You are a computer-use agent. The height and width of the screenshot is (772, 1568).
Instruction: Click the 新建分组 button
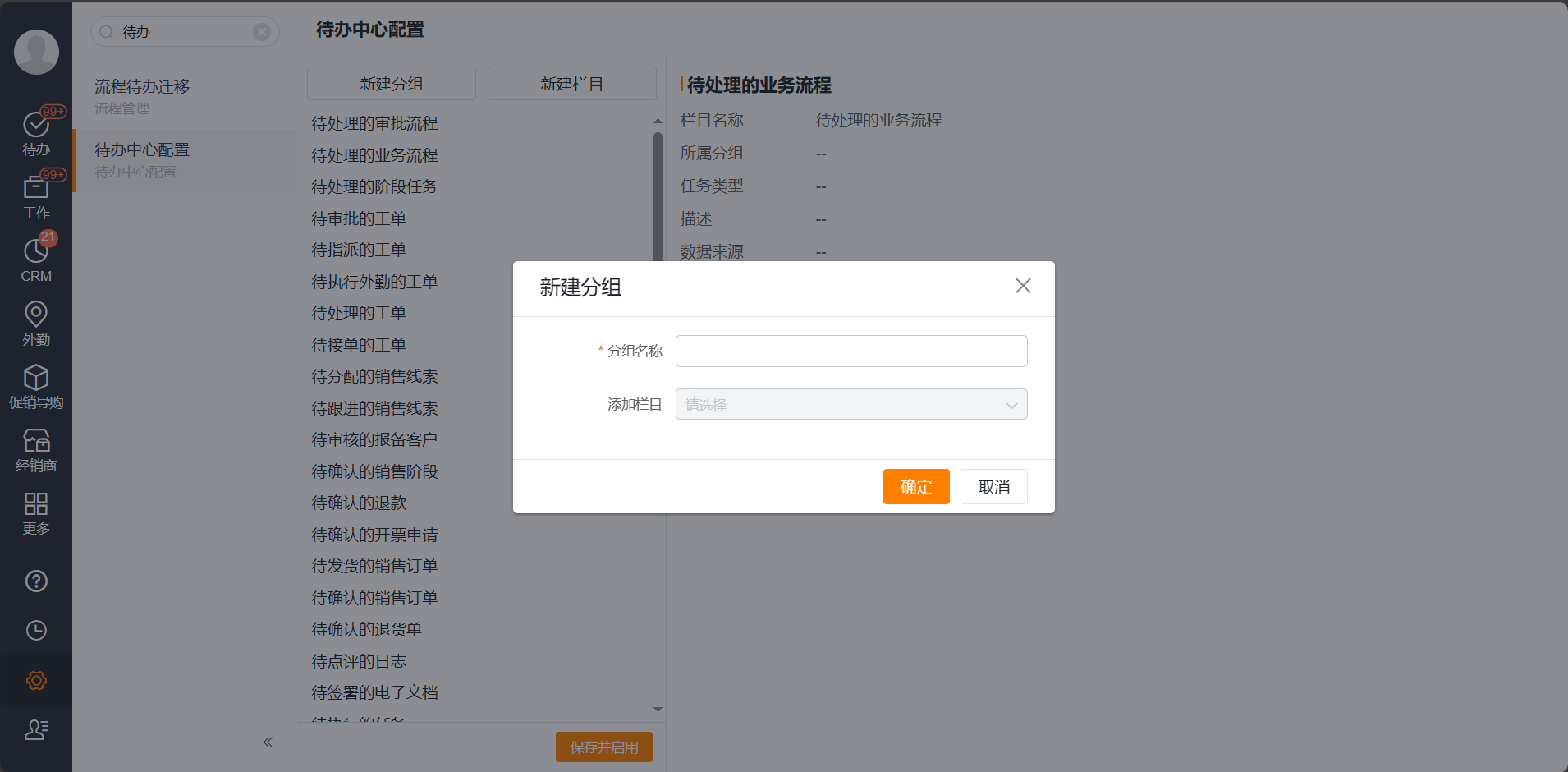[392, 84]
